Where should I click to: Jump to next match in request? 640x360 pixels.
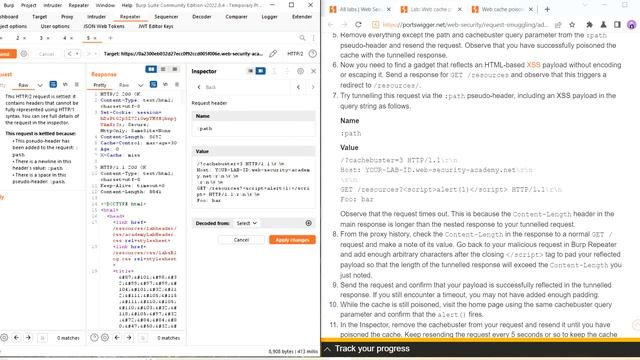28,338
